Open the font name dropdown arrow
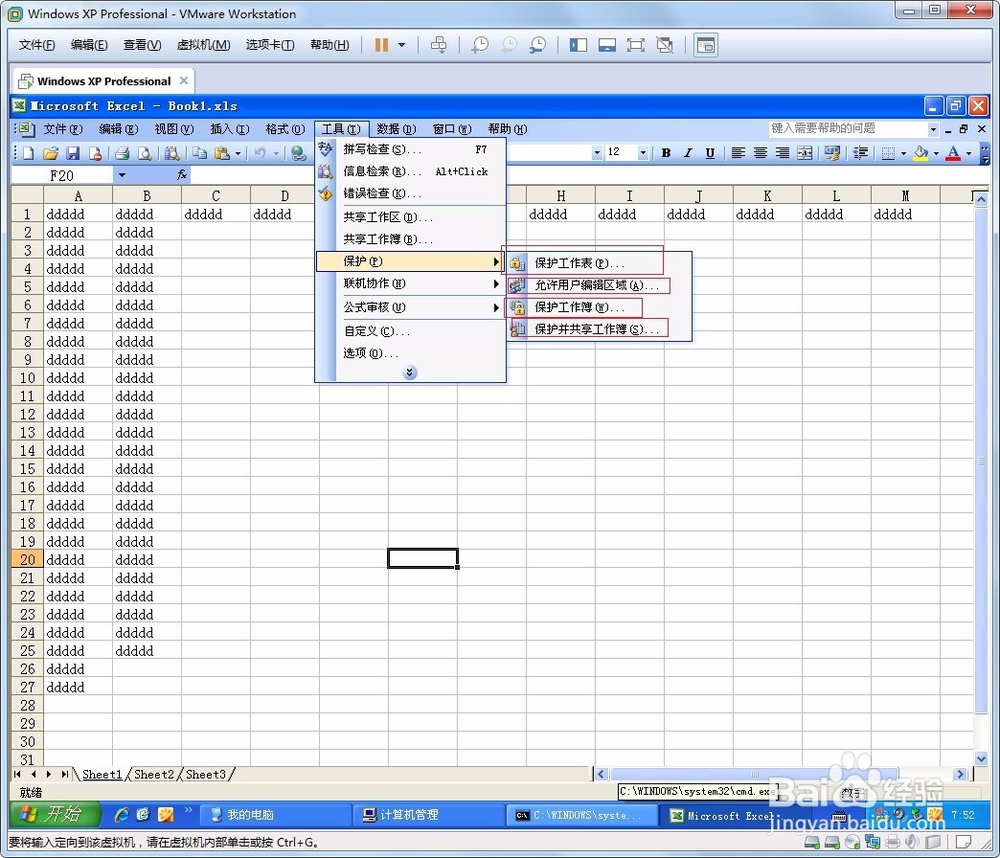1000x858 pixels. (x=597, y=152)
